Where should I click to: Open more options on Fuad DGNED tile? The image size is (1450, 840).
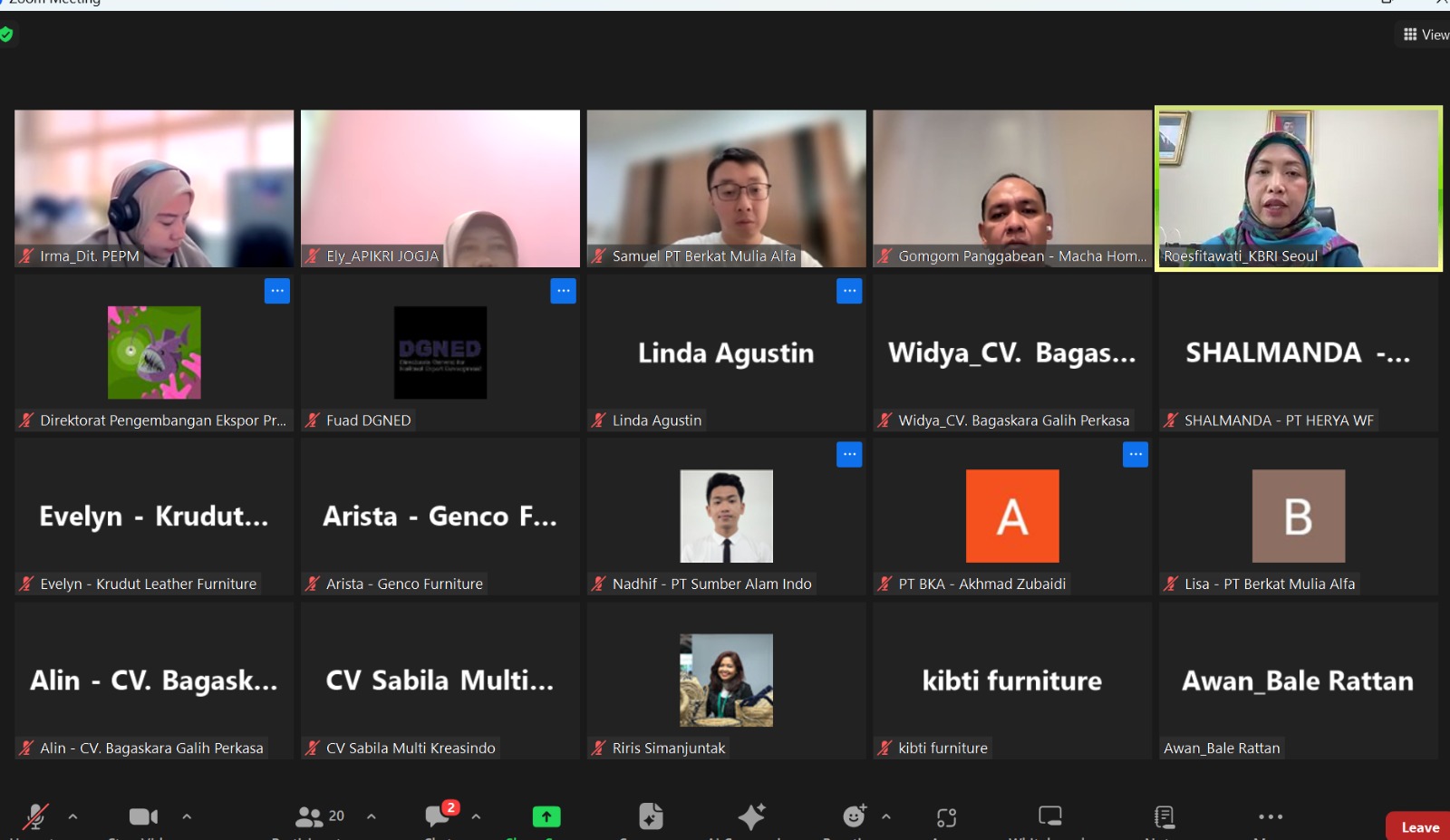pos(564,291)
